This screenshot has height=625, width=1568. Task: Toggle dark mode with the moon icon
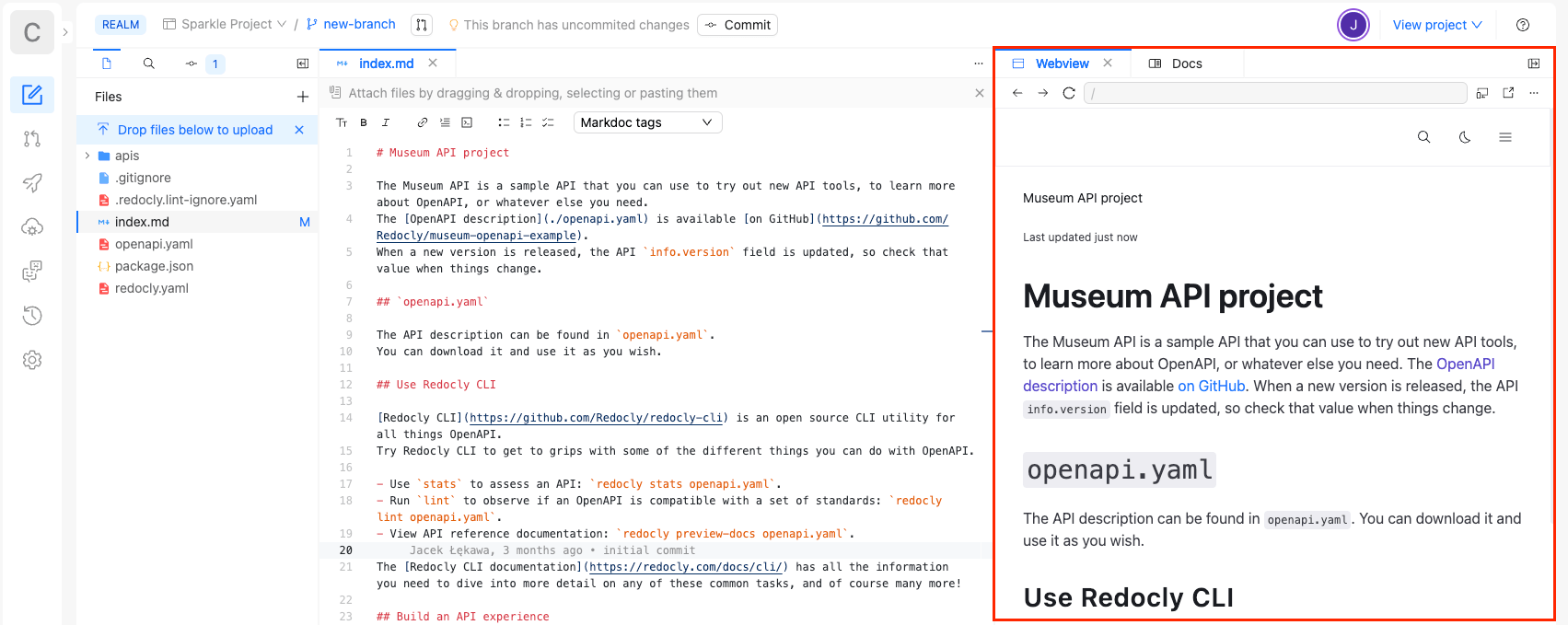(x=1465, y=137)
